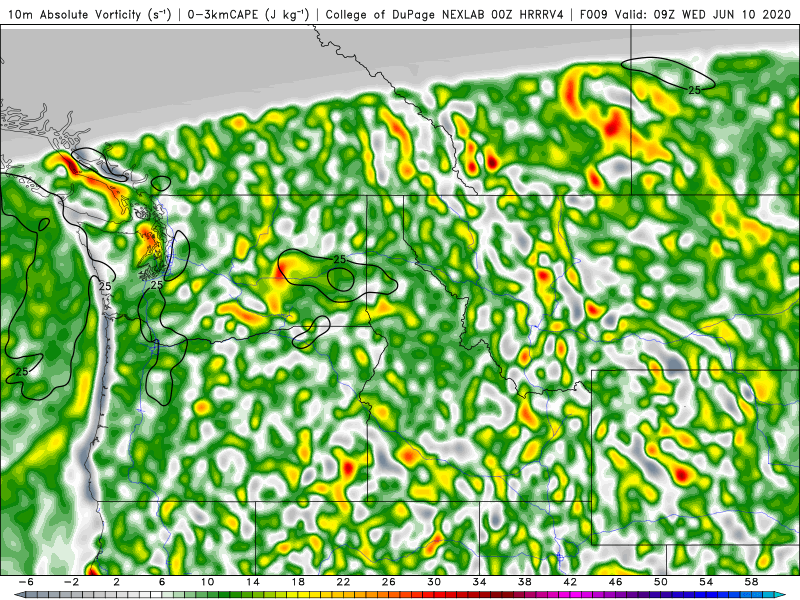Click the 18 label on the color scale
Screen dimensions: 800x600
(298, 582)
